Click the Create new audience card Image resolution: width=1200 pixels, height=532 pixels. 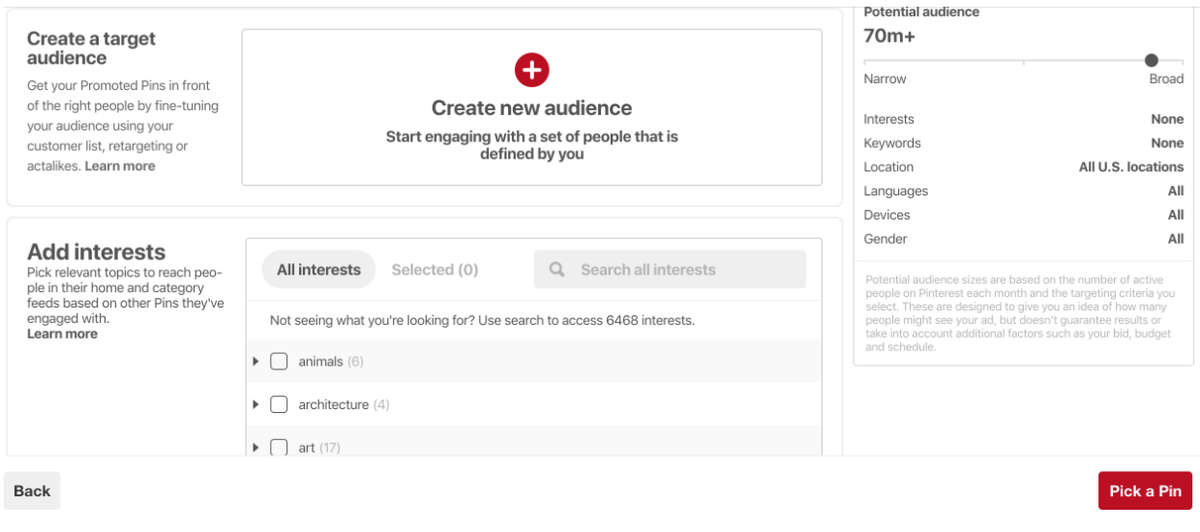tap(532, 107)
